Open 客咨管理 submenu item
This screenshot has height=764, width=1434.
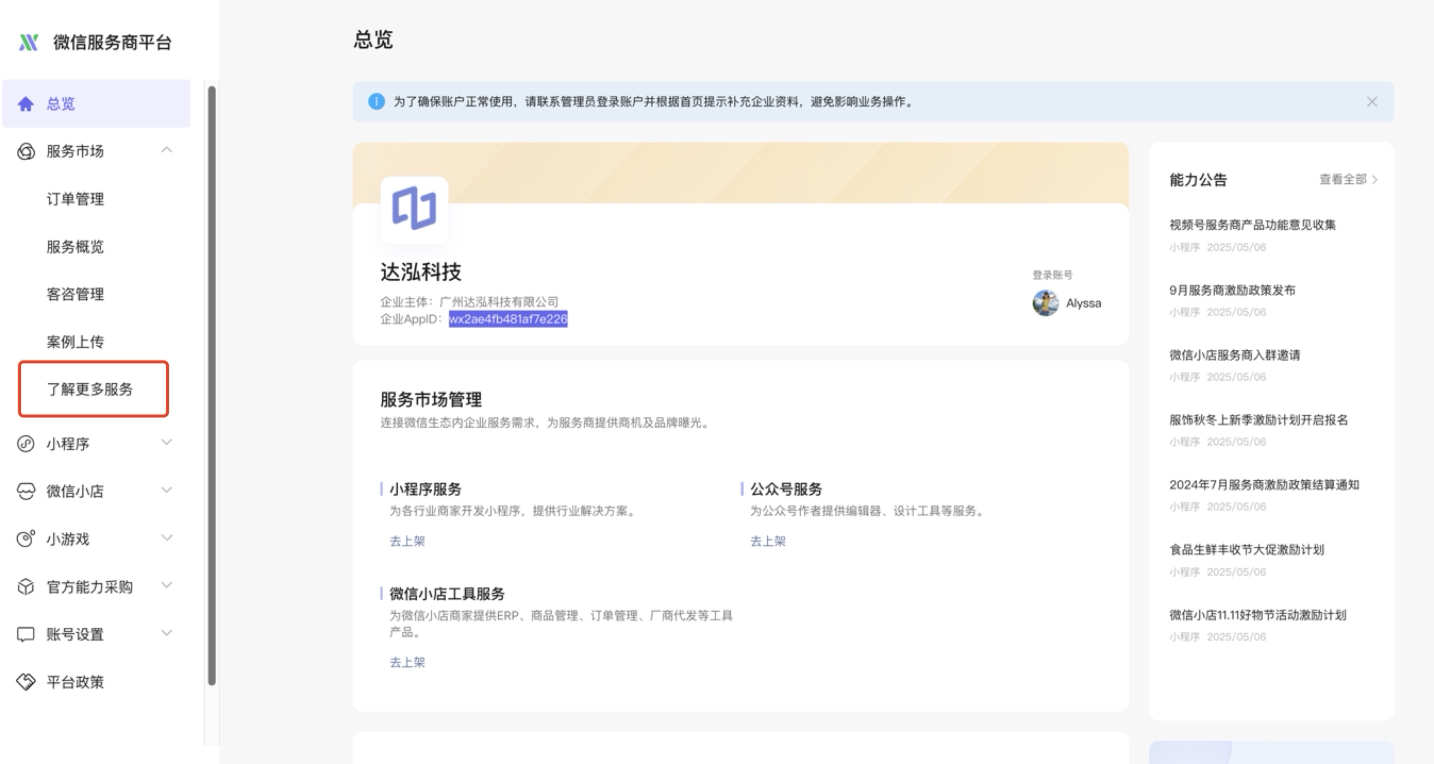(75, 295)
